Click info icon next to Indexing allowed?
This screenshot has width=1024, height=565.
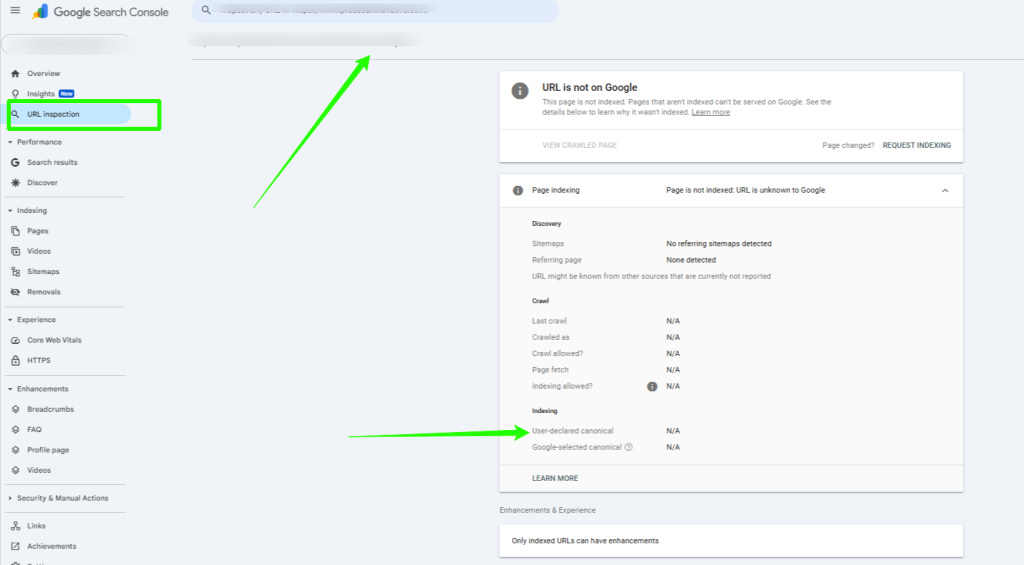[652, 387]
